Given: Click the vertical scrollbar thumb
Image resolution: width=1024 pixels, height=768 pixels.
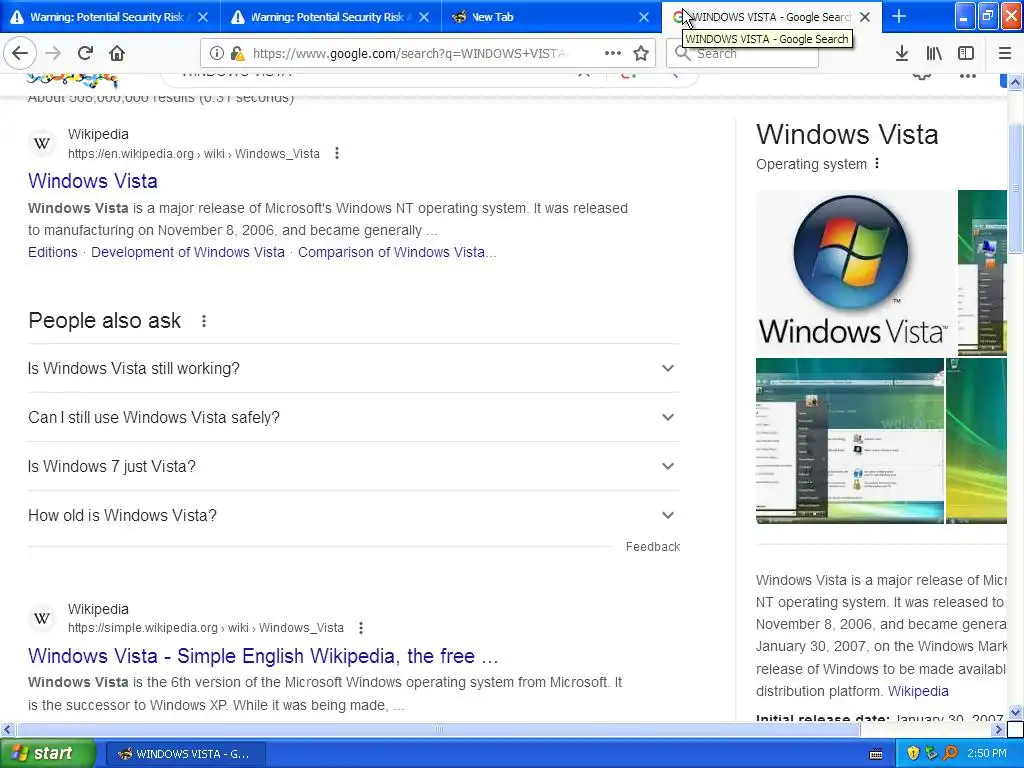Looking at the screenshot, I should point(1015,189).
